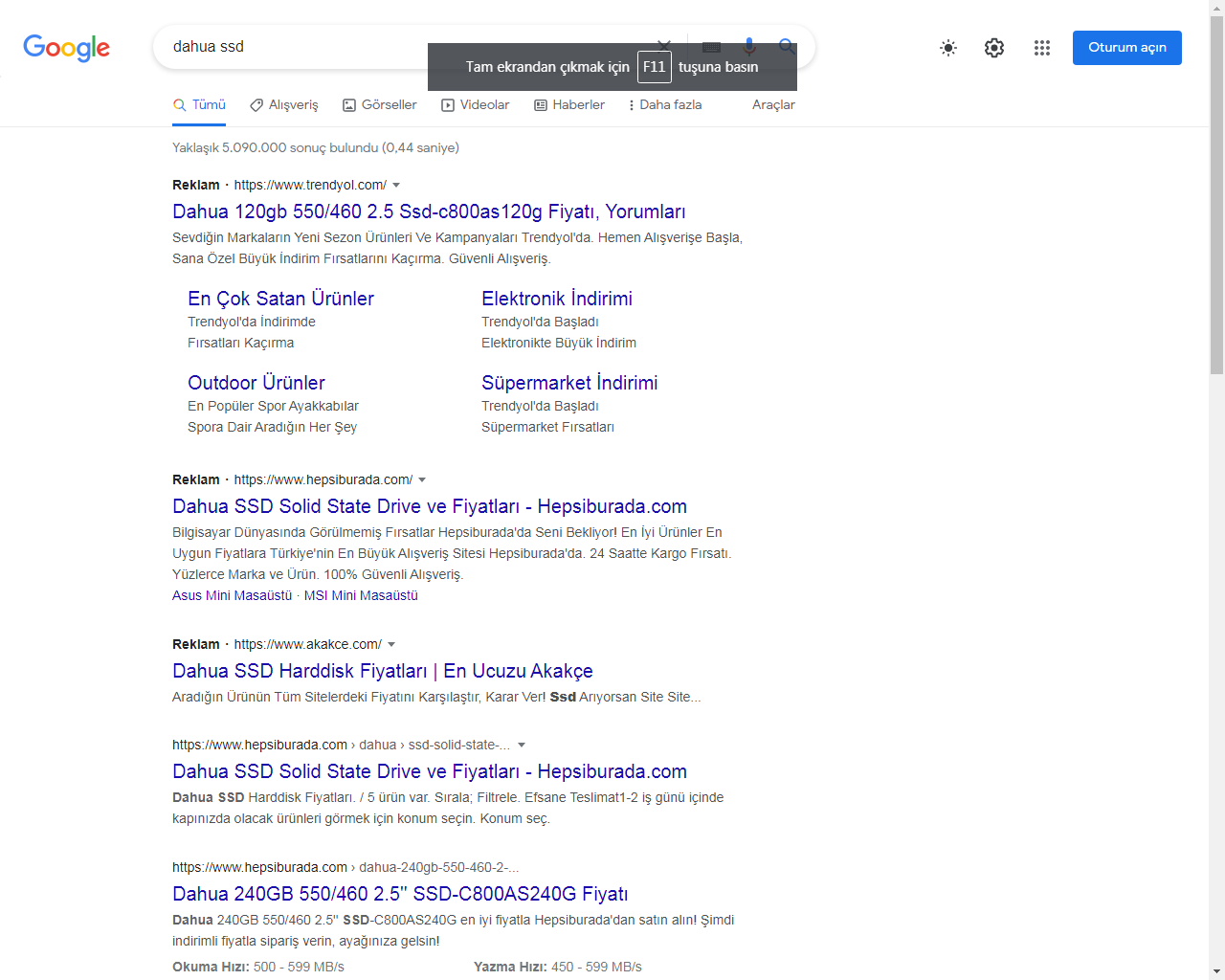Open the Google apps grid
The width and height of the screenshot is (1225, 980).
[1042, 48]
